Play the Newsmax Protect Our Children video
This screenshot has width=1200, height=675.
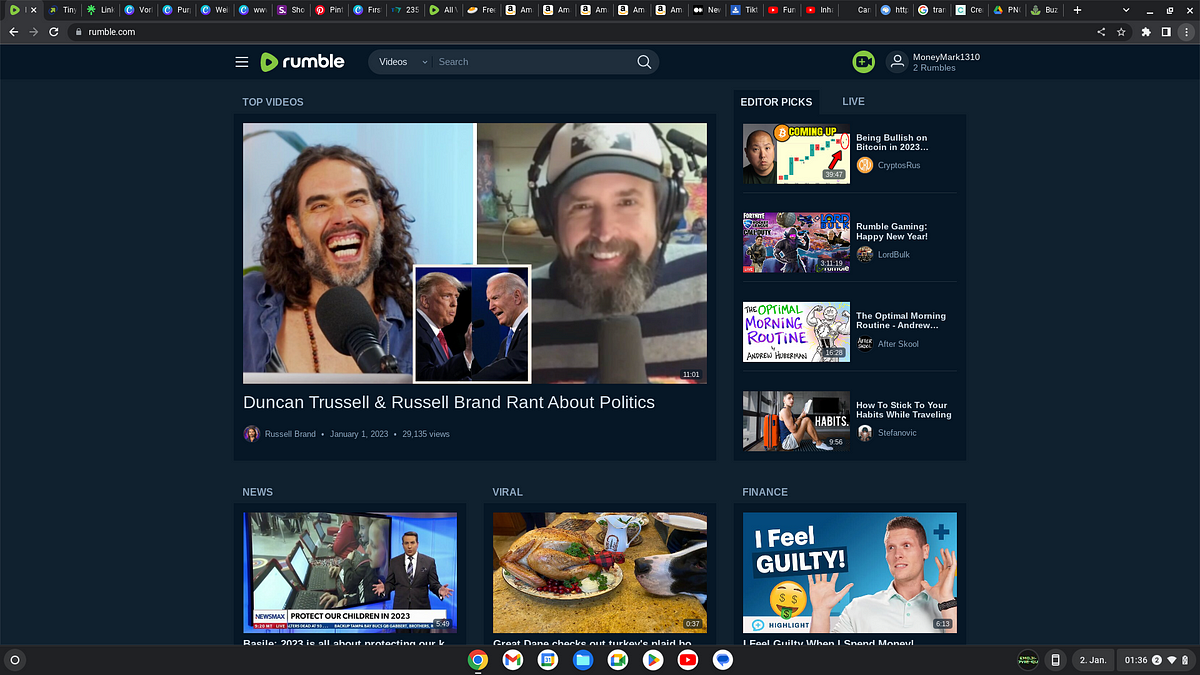coord(350,572)
